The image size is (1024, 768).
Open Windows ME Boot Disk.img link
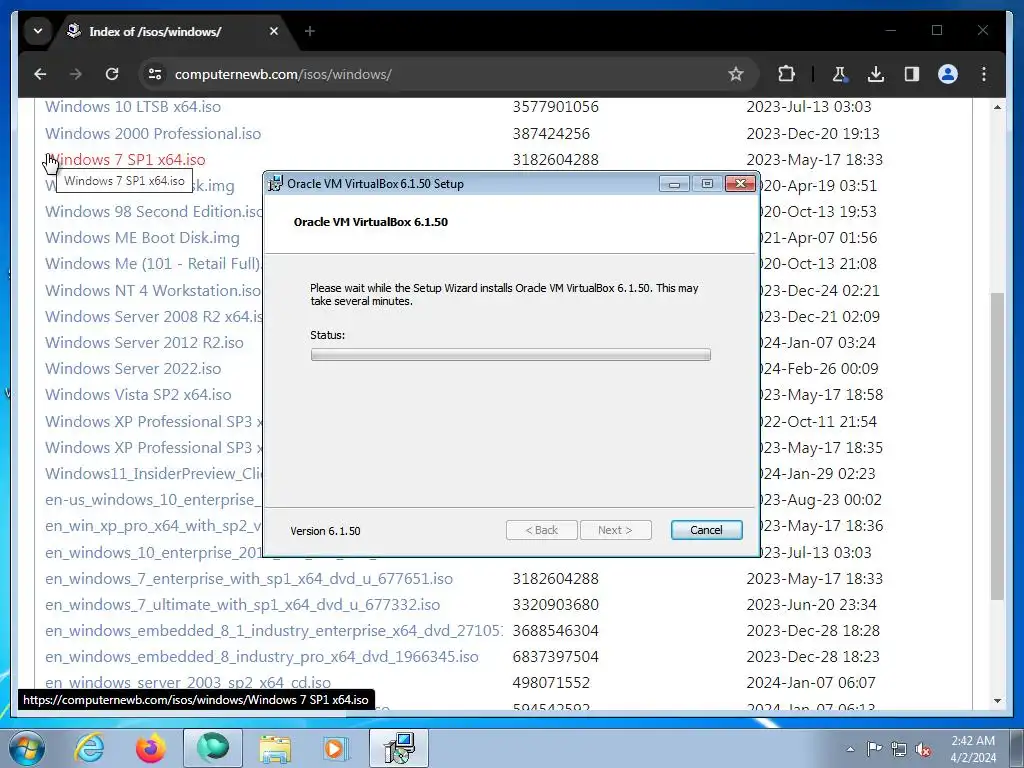click(142, 238)
